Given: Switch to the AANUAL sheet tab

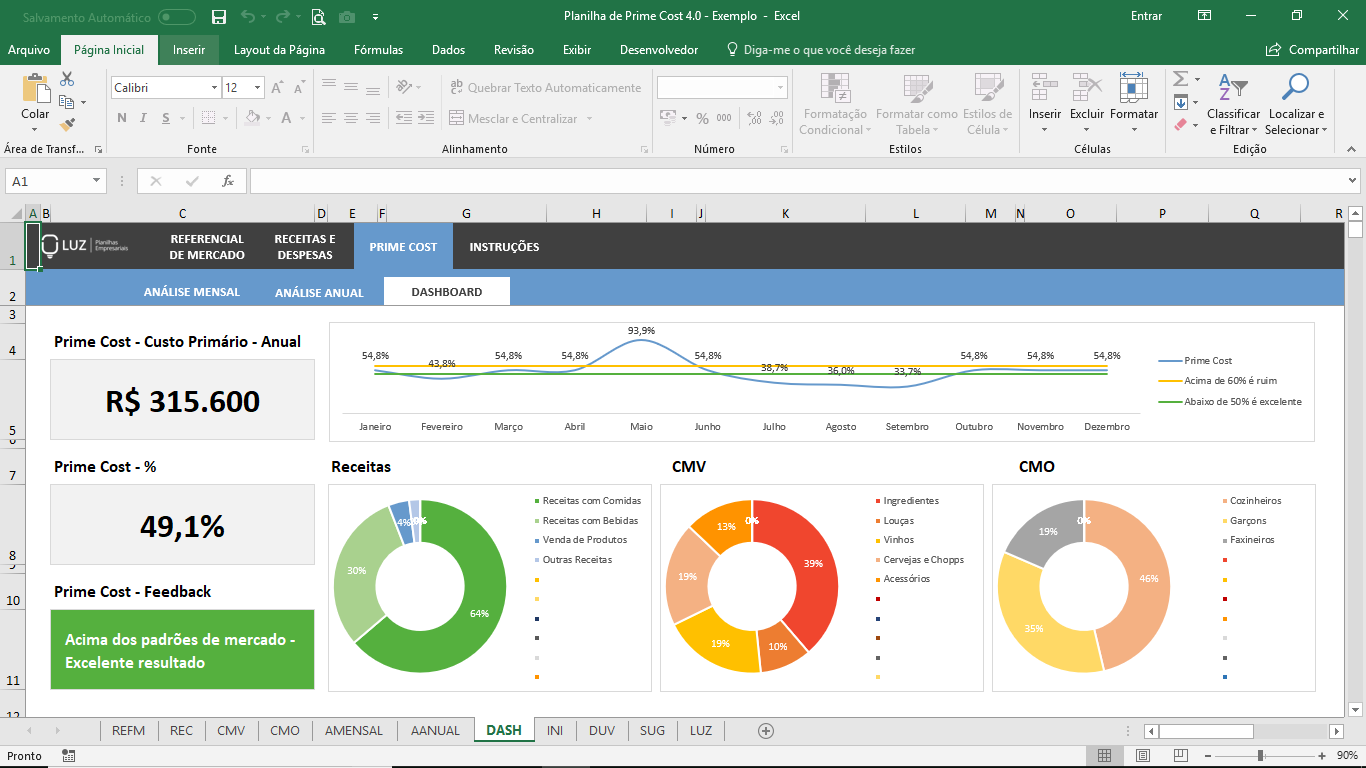Looking at the screenshot, I should point(435,730).
